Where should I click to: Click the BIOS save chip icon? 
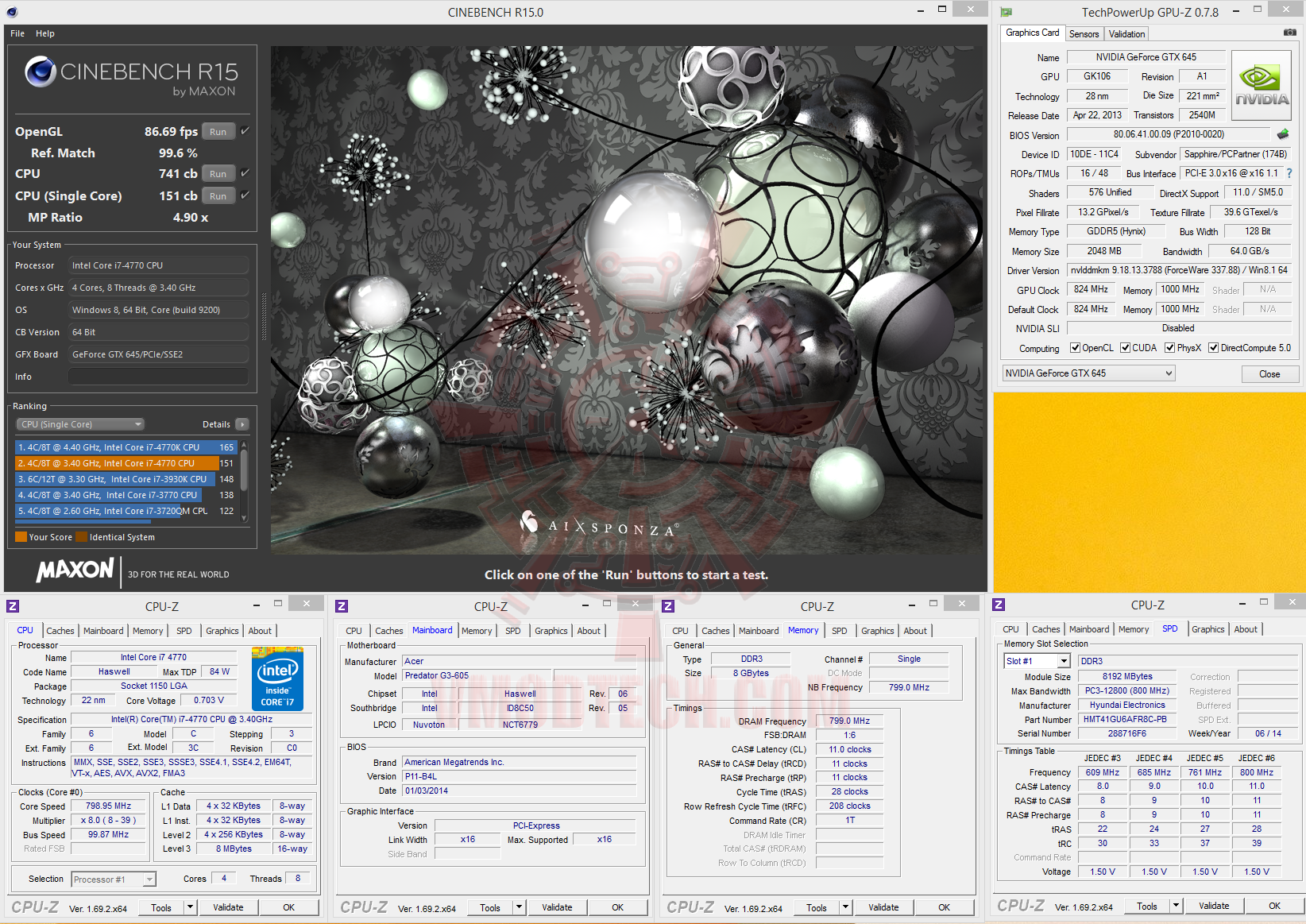pos(1282,134)
